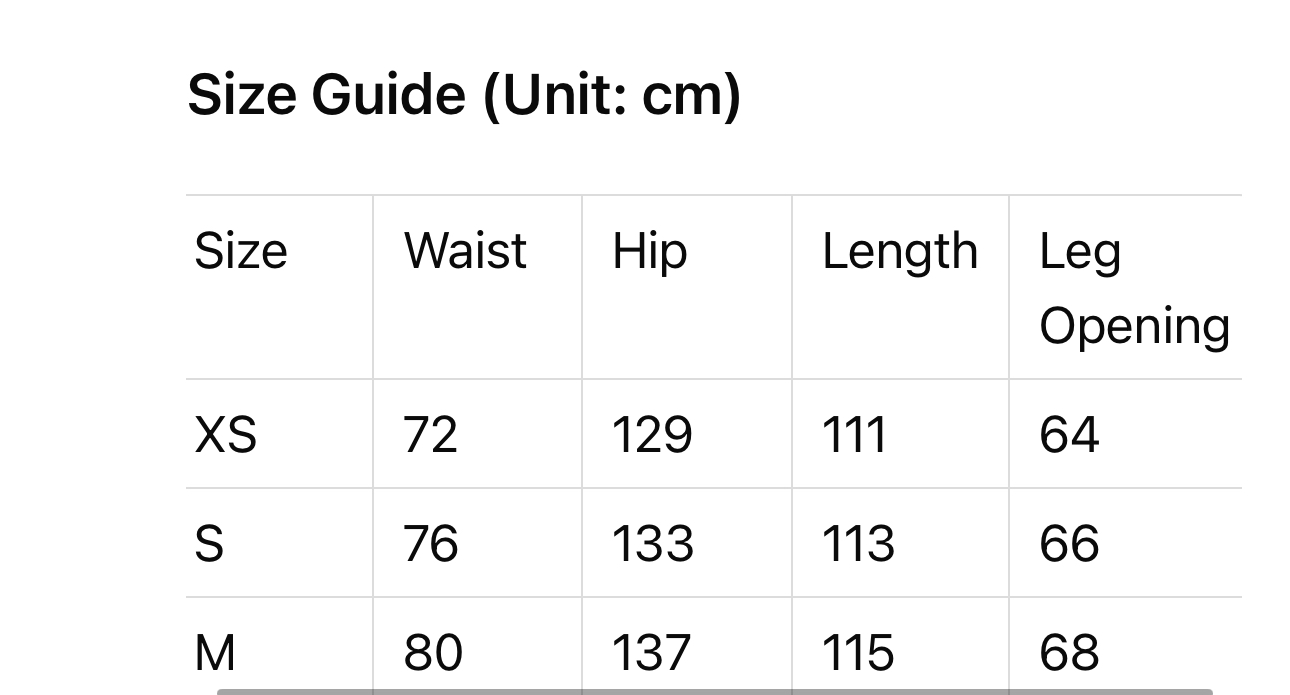The height and width of the screenshot is (695, 1290).
Task: Click the S waist value 76
Action: click(x=430, y=544)
